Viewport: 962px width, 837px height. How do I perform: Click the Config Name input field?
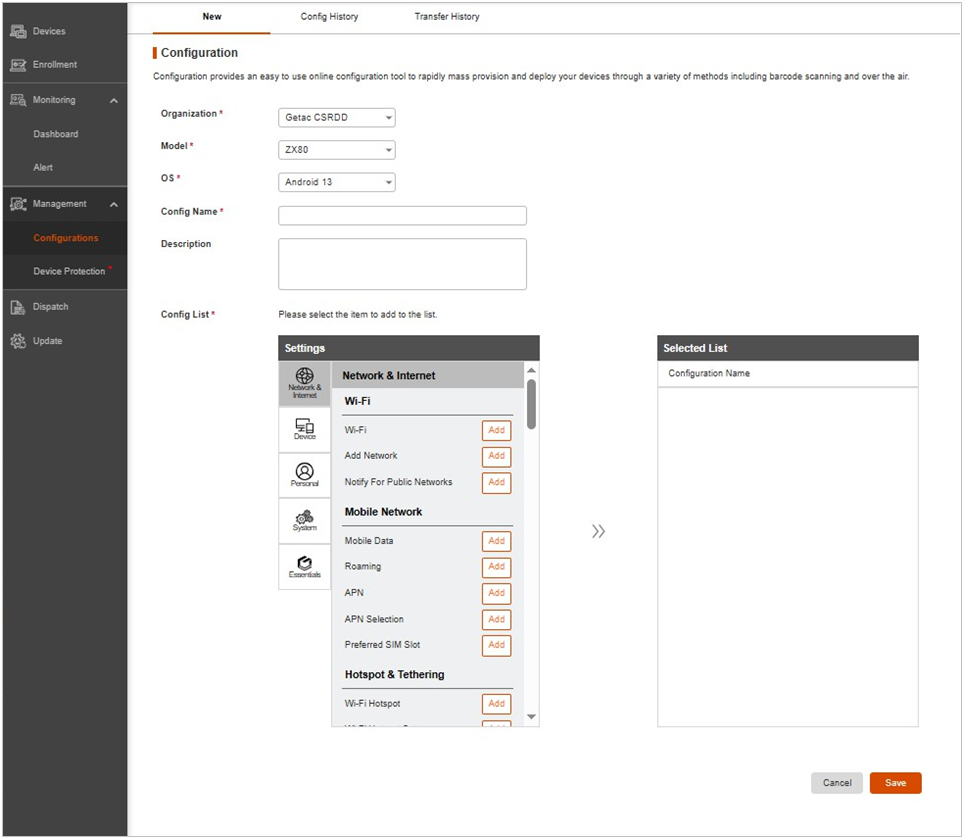point(402,216)
